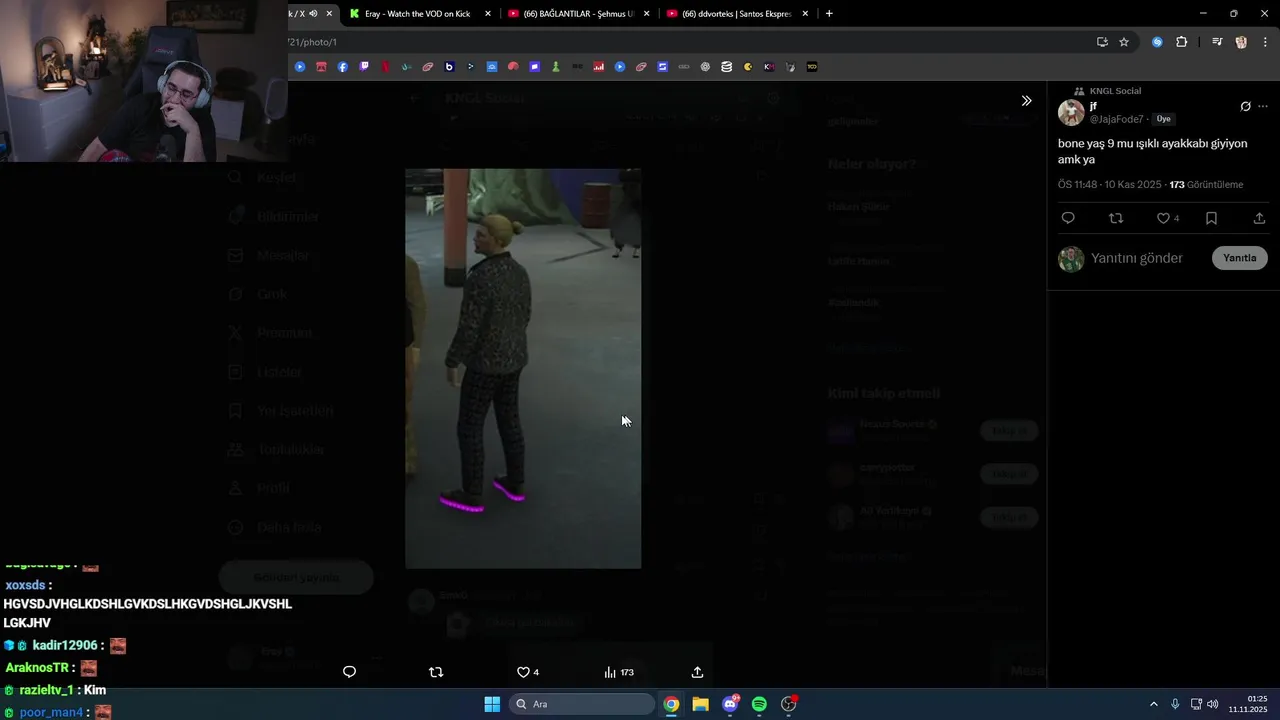Click the share icon below the photo

697,672
